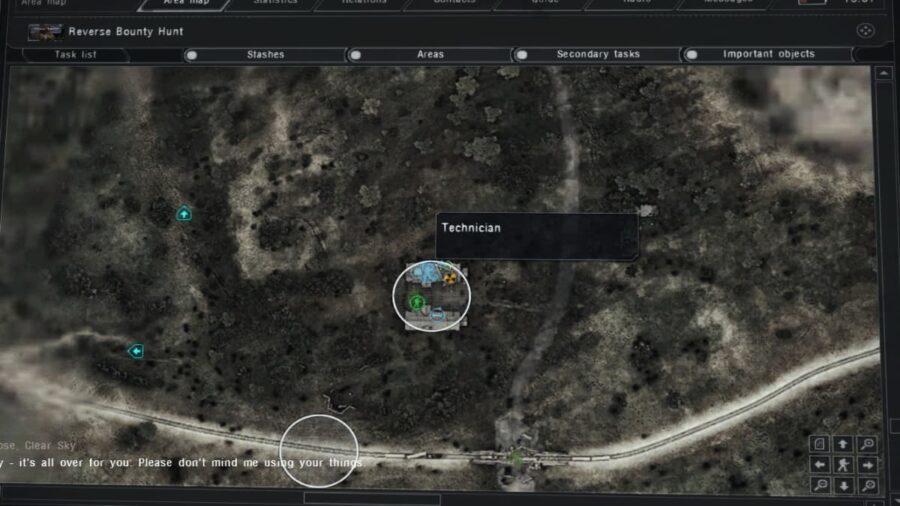900x506 pixels.
Task: Click the Reverse Bounty Hunt task thumbnail
Action: tap(45, 32)
